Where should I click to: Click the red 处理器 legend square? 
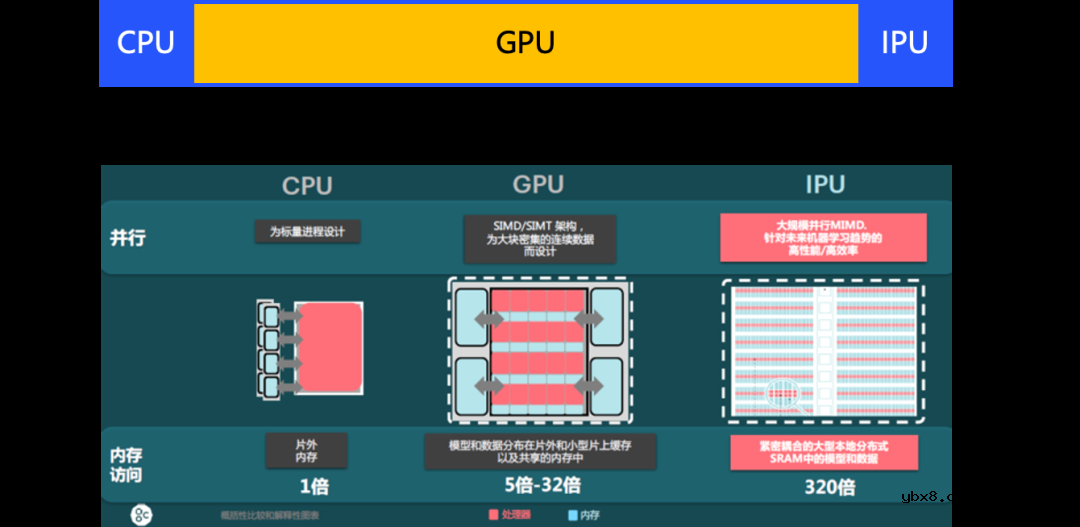tap(493, 515)
